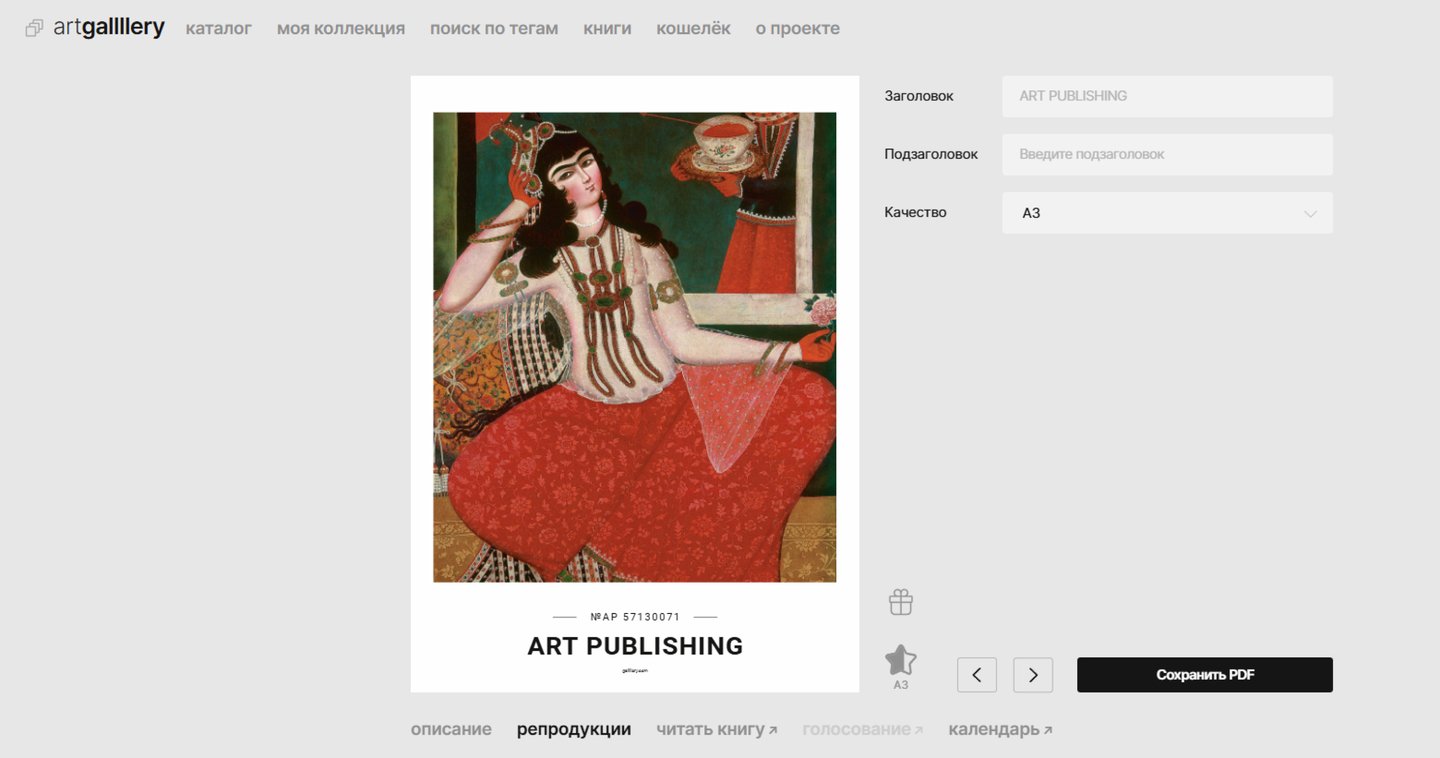This screenshot has width=1440, height=758.
Task: Switch to the описание tab
Action: (x=450, y=729)
